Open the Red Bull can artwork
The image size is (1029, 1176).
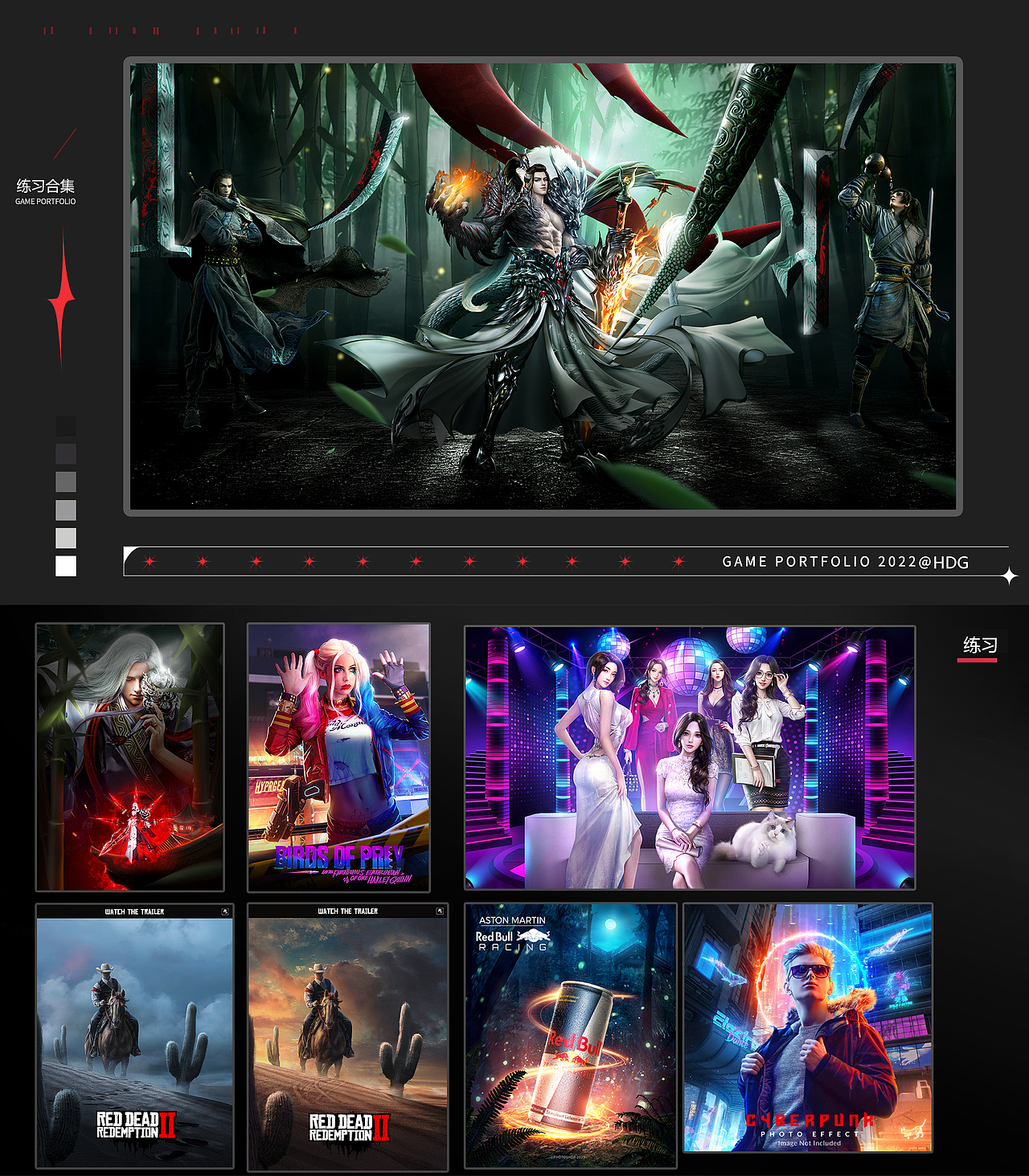(572, 1037)
